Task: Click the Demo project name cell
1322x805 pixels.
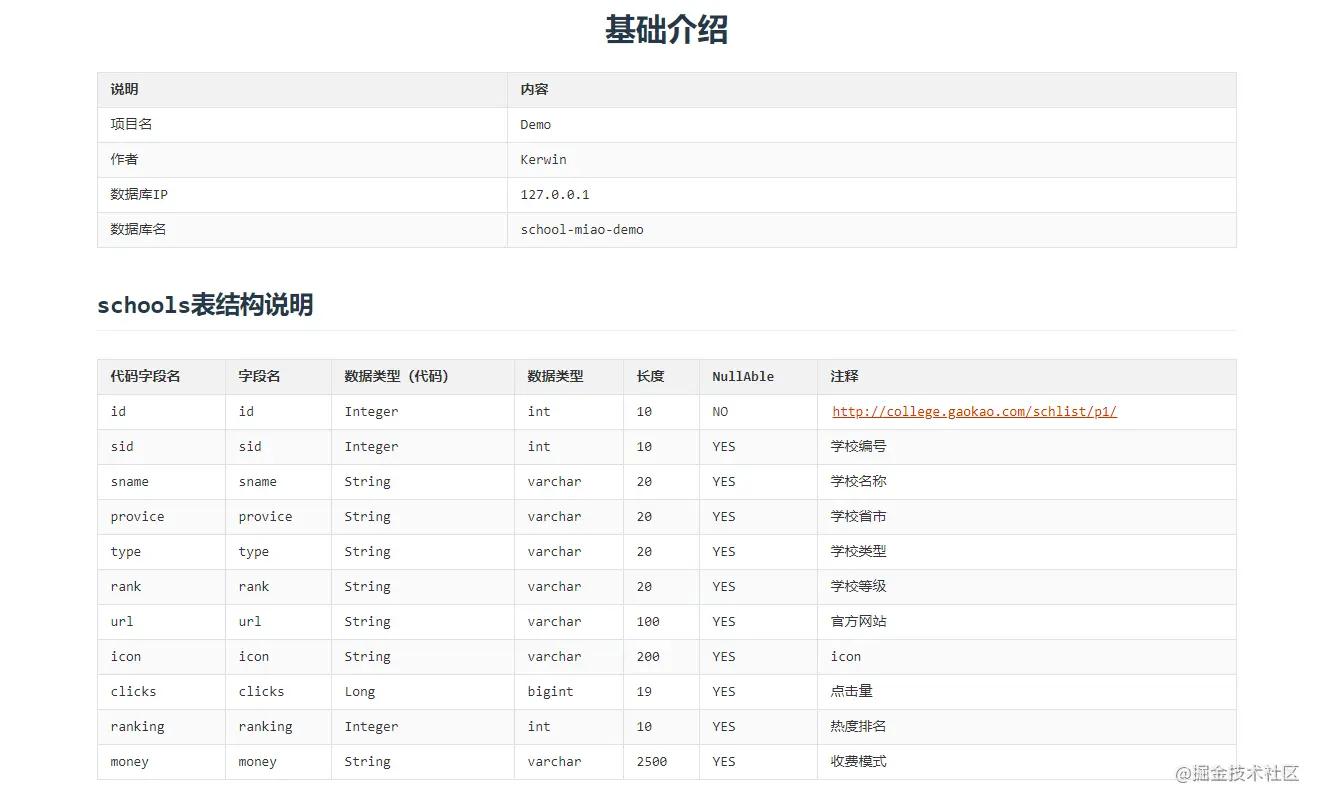Action: coord(533,124)
